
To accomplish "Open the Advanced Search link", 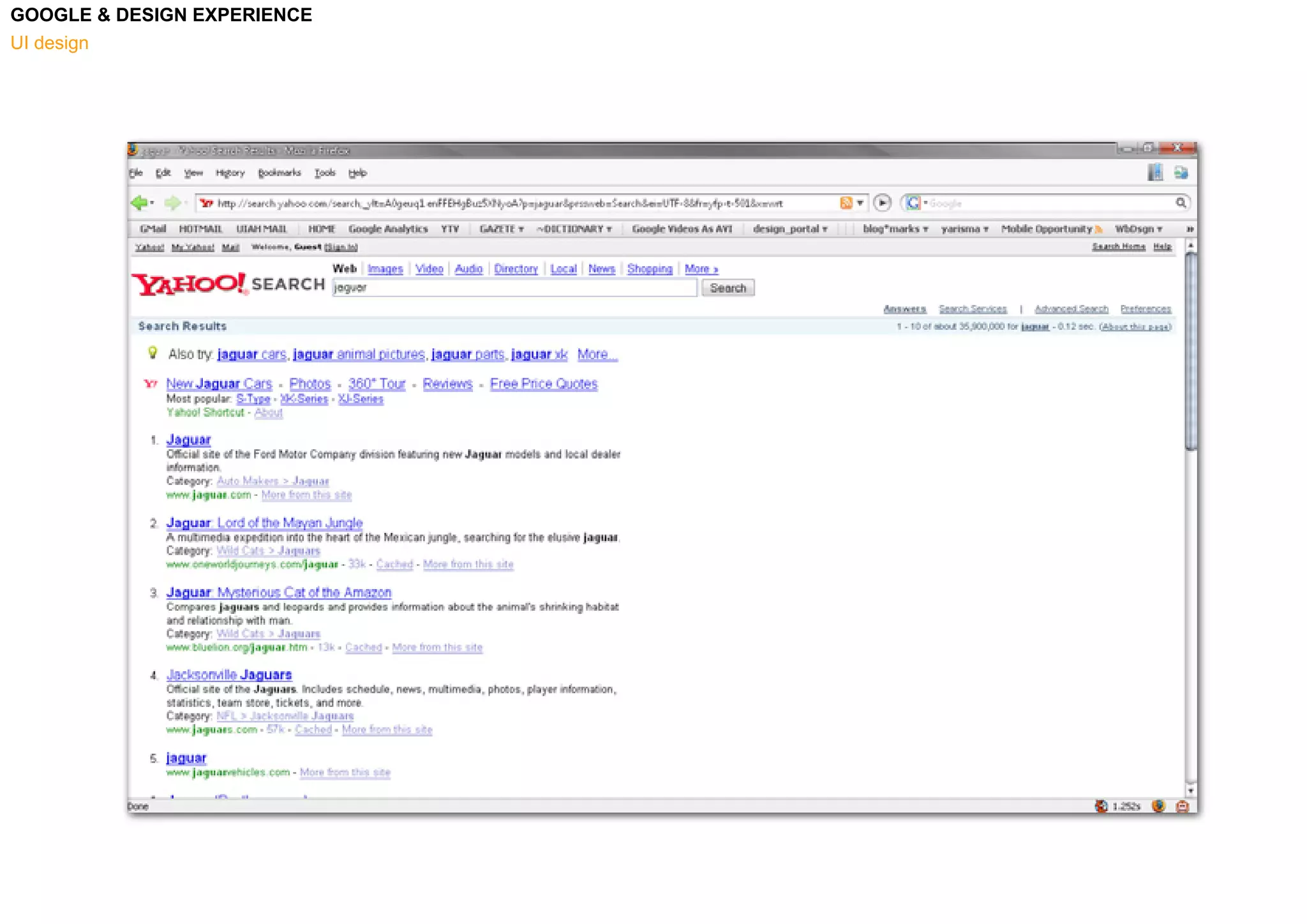I will pyautogui.click(x=1072, y=309).
